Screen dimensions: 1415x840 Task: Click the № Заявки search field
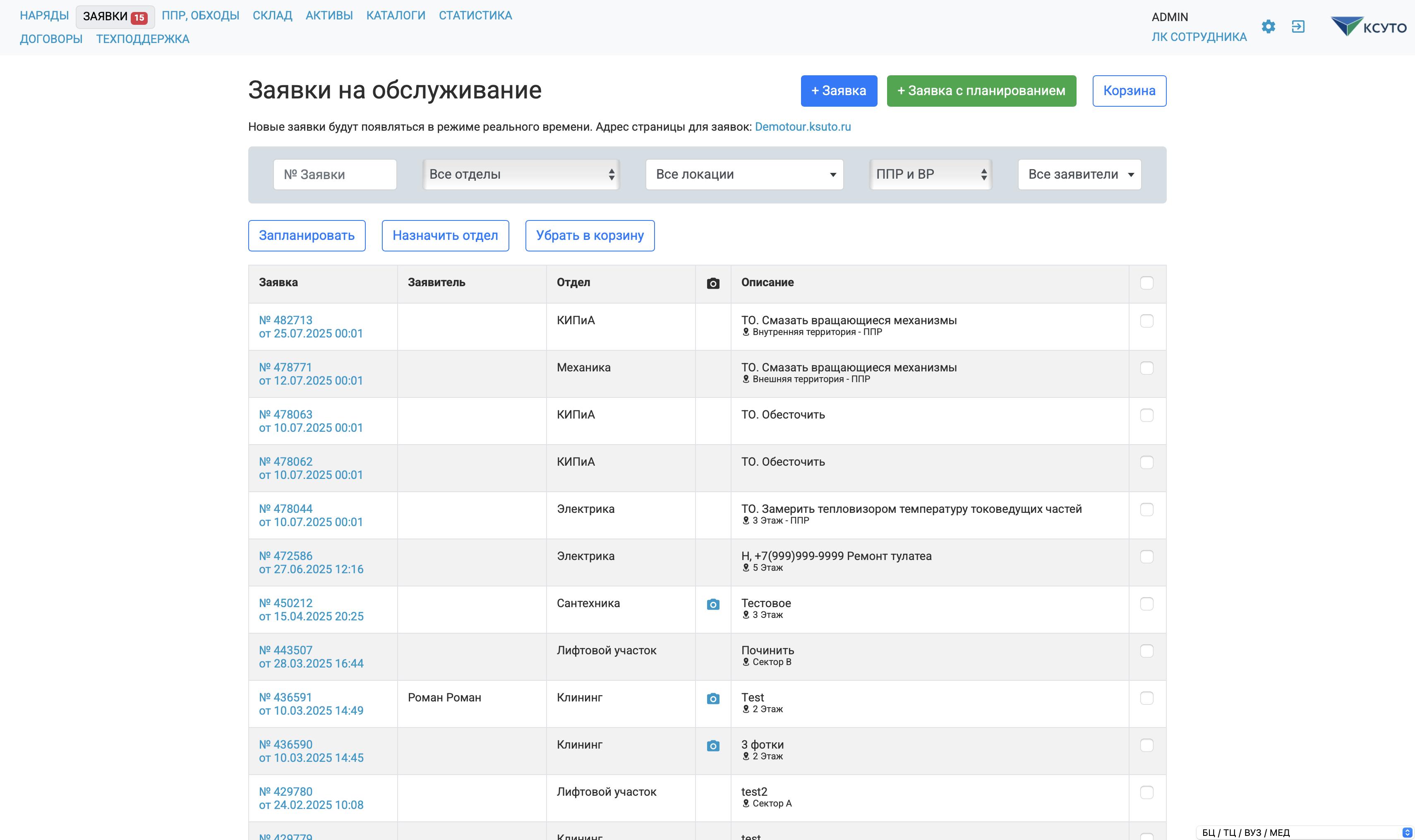tap(335, 175)
